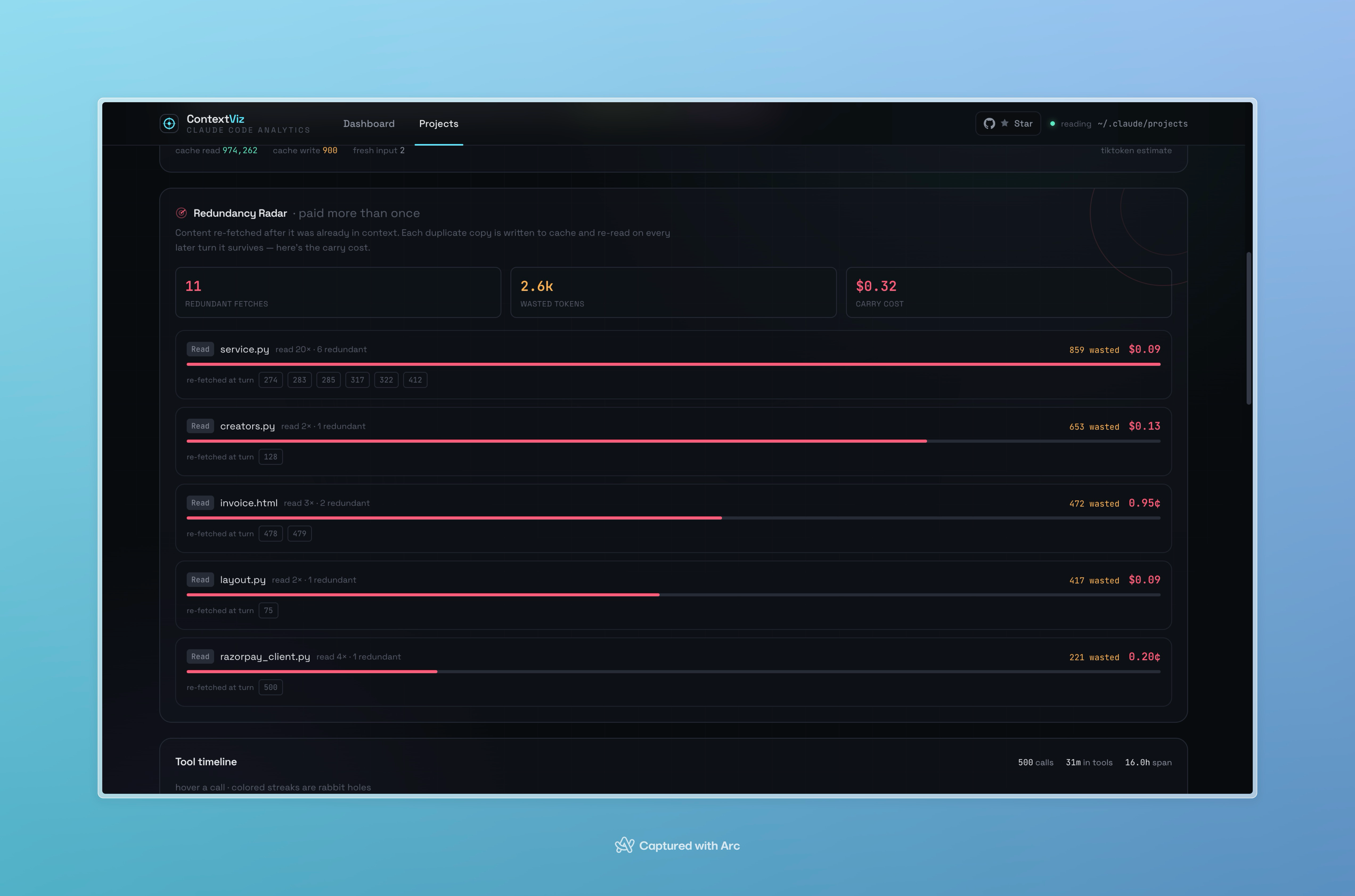Click the "221 wasted" value
This screenshot has height=896, width=1355.
coord(1094,657)
